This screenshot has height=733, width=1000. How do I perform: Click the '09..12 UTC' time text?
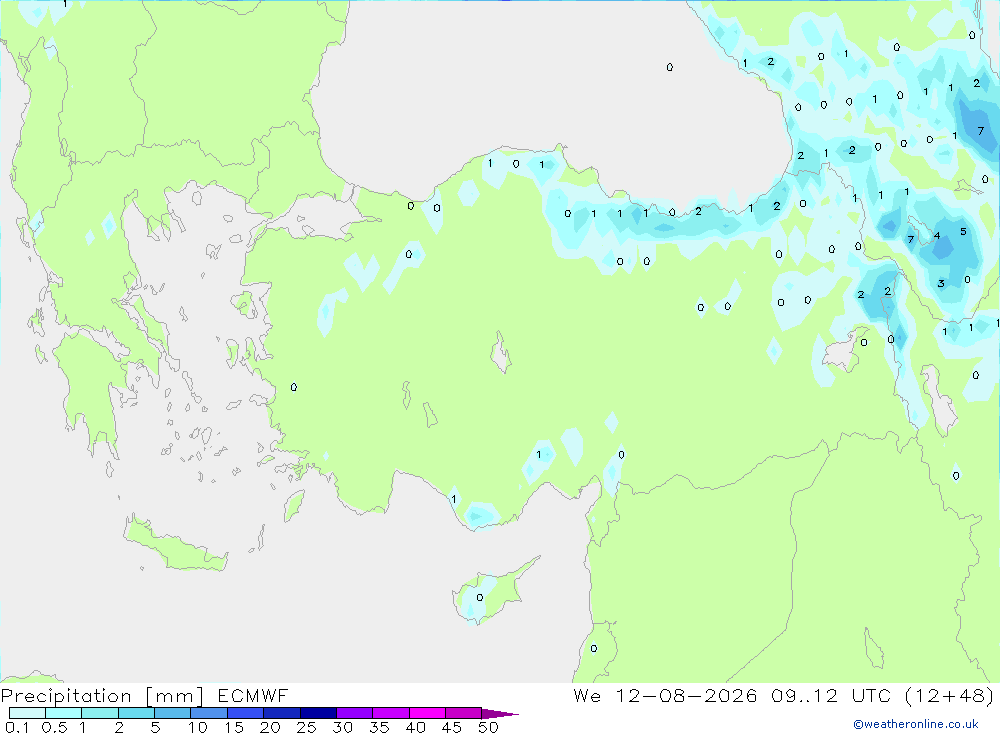point(830,695)
